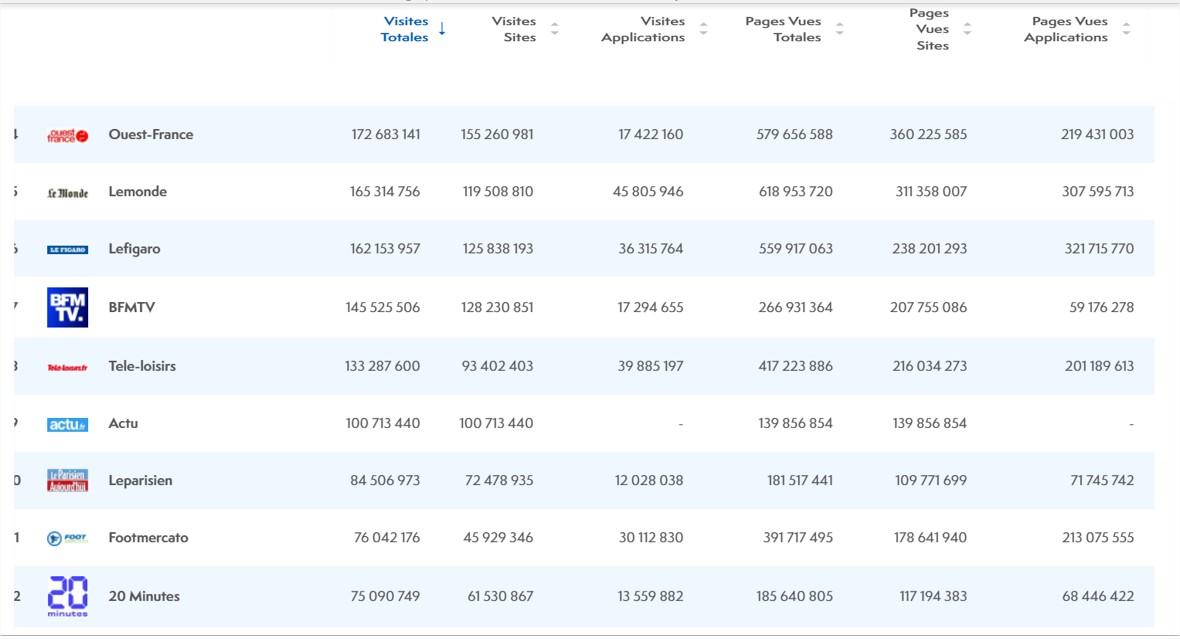Click value 117 194 383

click(933, 597)
